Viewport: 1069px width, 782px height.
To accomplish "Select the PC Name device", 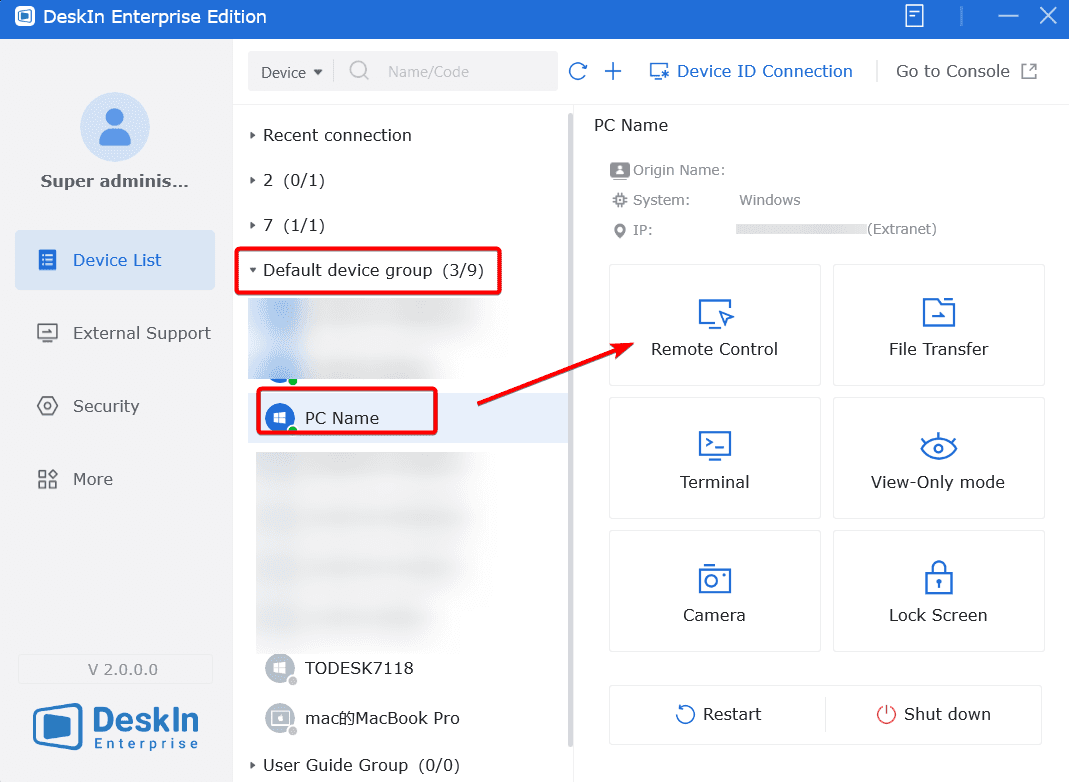I will [x=408, y=418].
